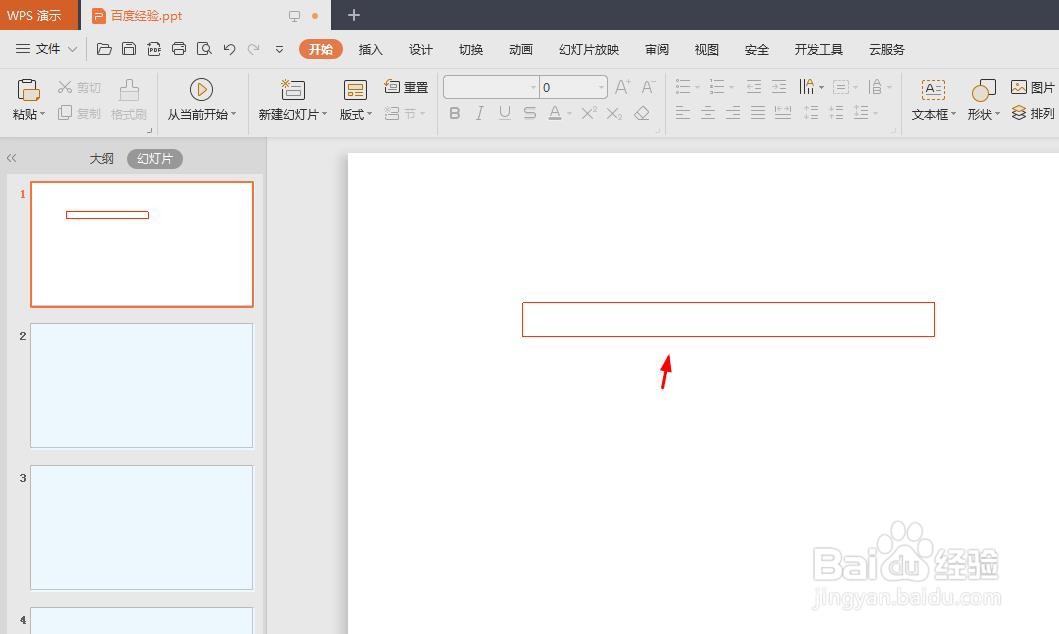Insert an image via 图片 icon

(1031, 87)
